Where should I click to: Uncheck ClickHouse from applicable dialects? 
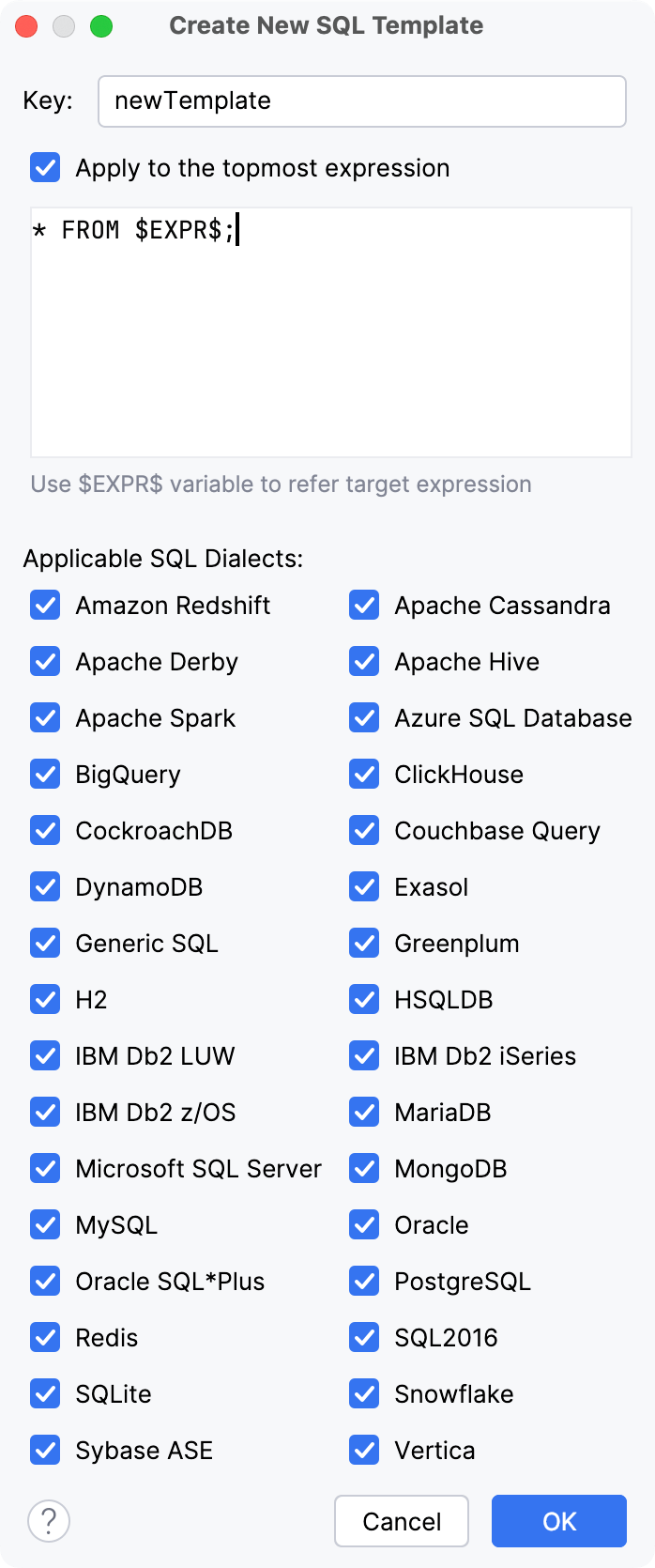[363, 775]
